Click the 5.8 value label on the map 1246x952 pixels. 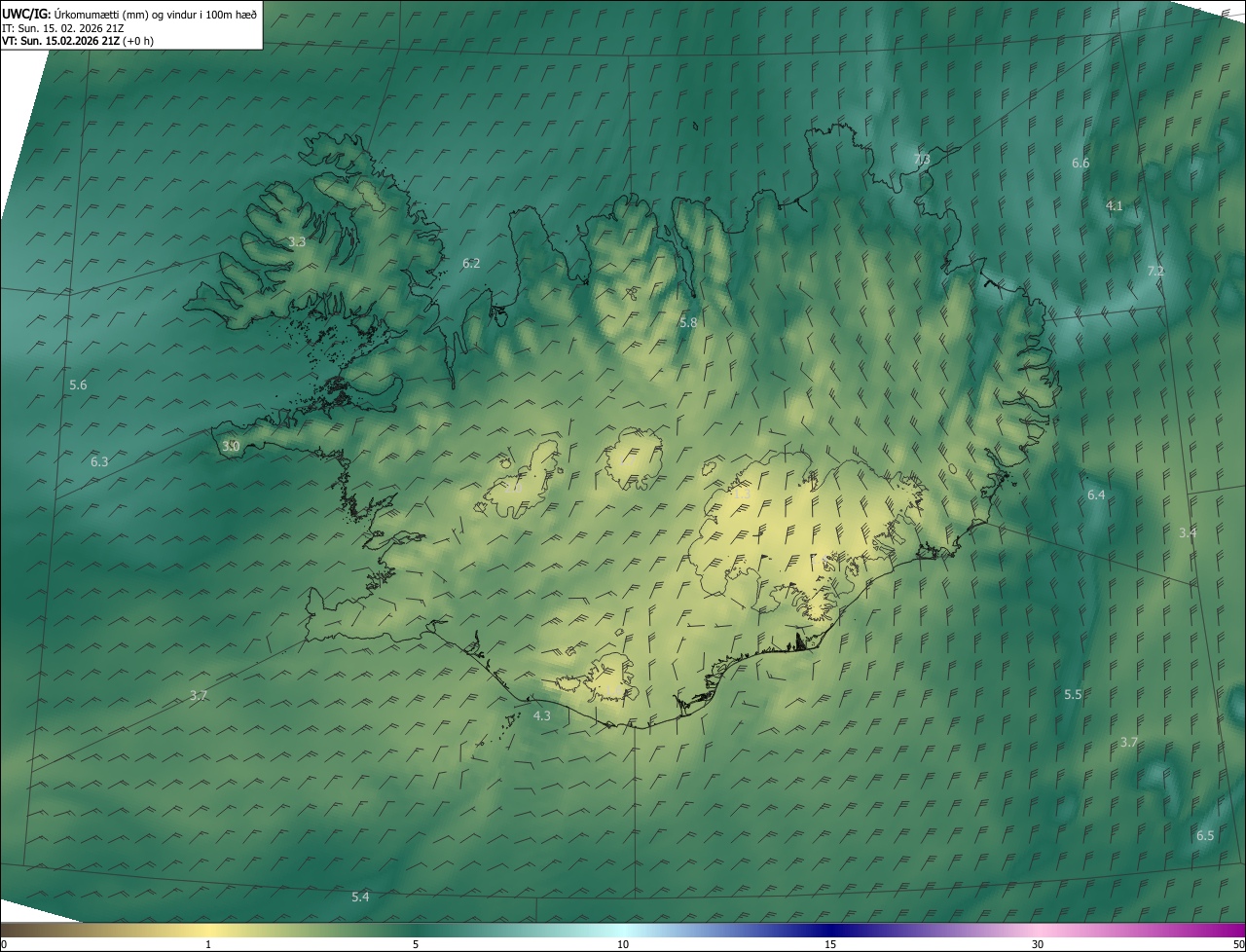688,321
